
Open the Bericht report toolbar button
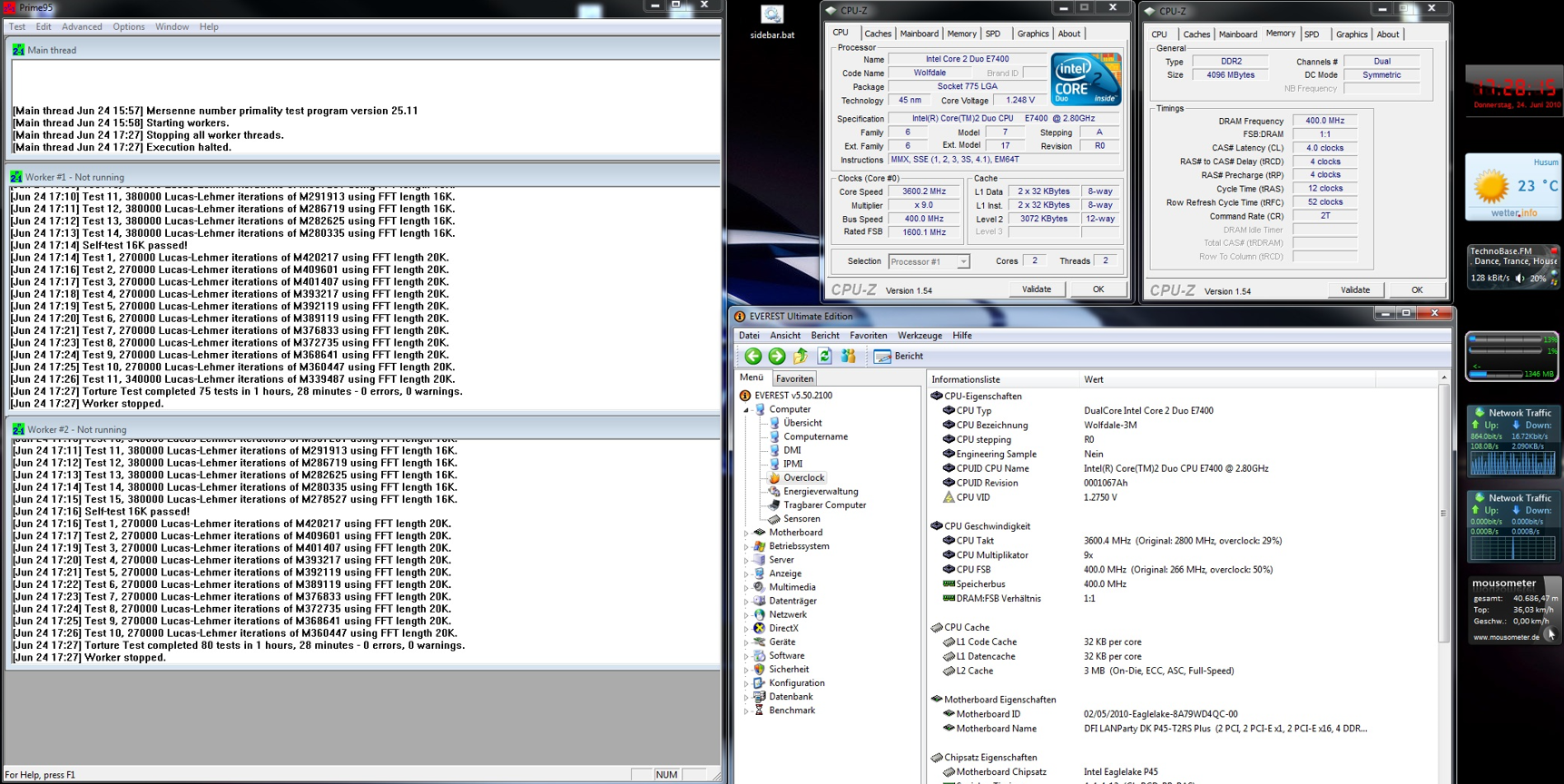[x=899, y=357]
